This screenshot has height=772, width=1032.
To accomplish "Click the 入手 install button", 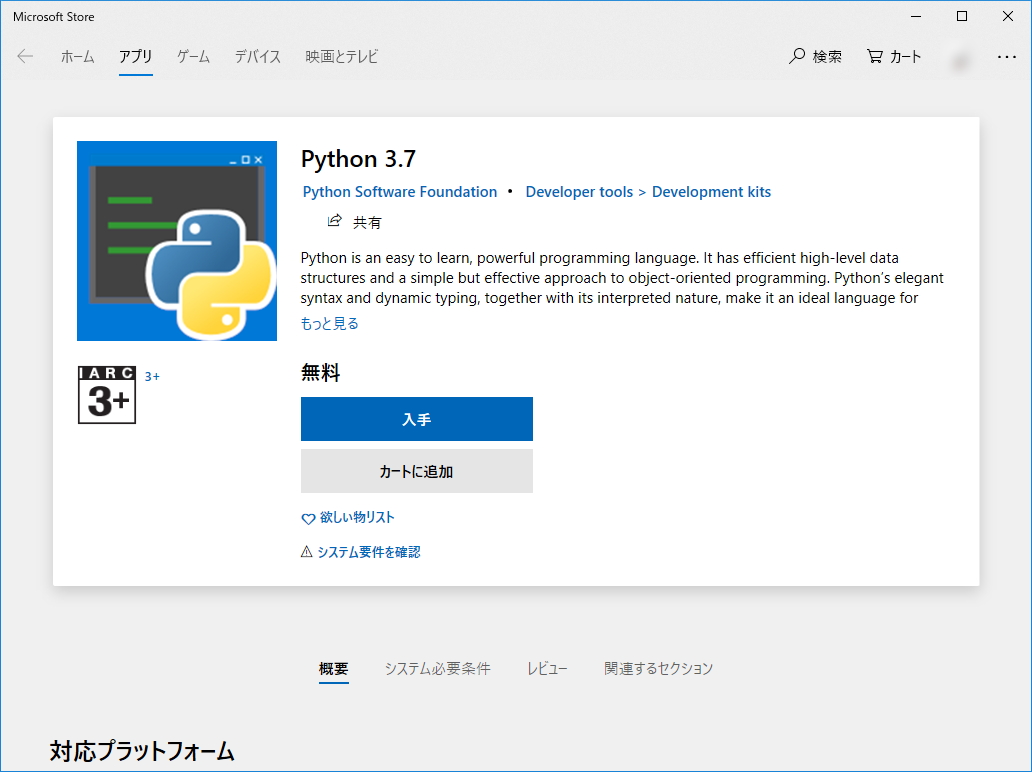I will [416, 419].
